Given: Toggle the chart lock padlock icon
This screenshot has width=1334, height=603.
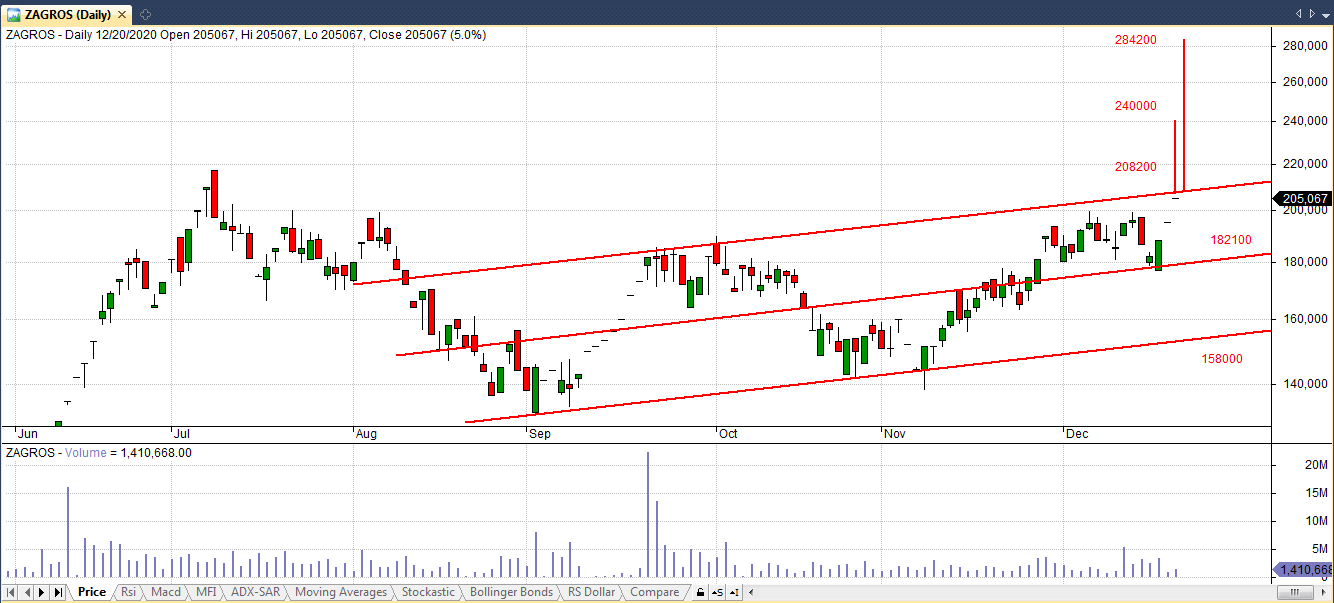Looking at the screenshot, I should 700,592.
